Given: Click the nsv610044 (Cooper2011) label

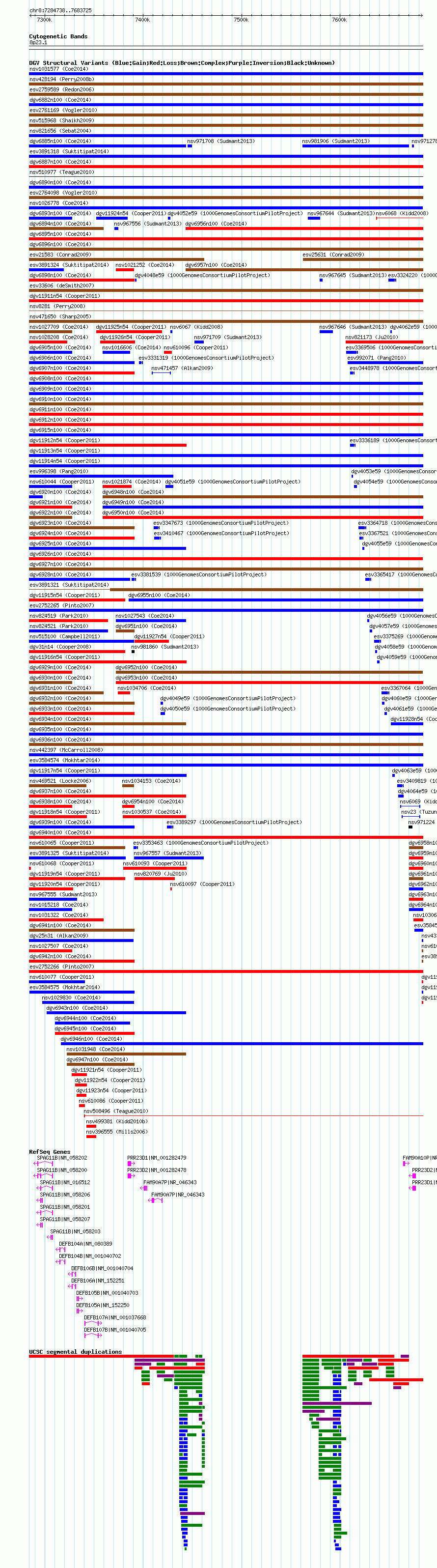Looking at the screenshot, I should (x=62, y=483).
